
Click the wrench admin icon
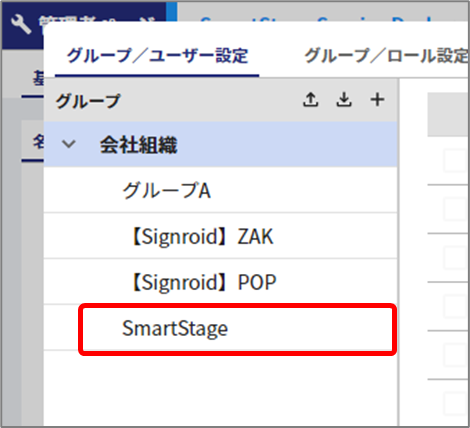click(21, 24)
